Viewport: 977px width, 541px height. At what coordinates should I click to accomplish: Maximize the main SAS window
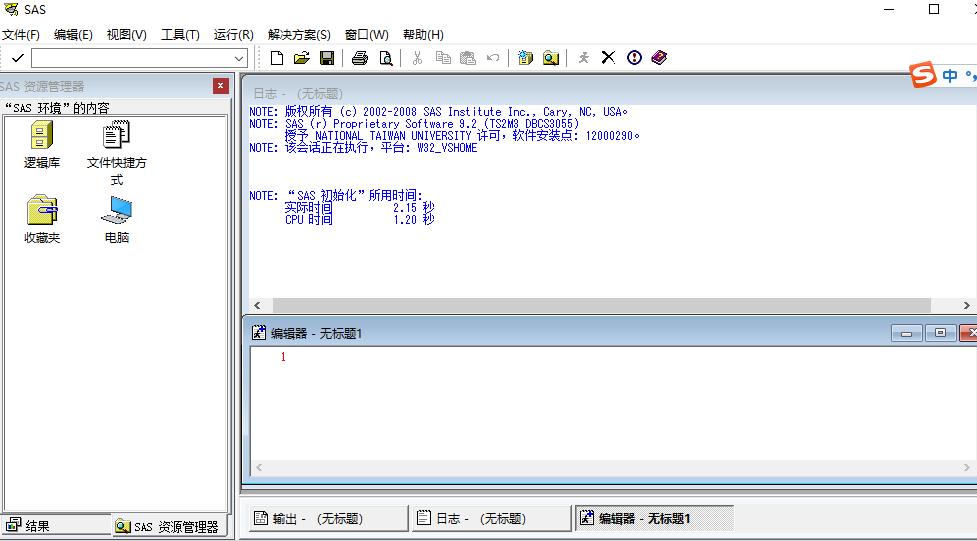point(934,9)
